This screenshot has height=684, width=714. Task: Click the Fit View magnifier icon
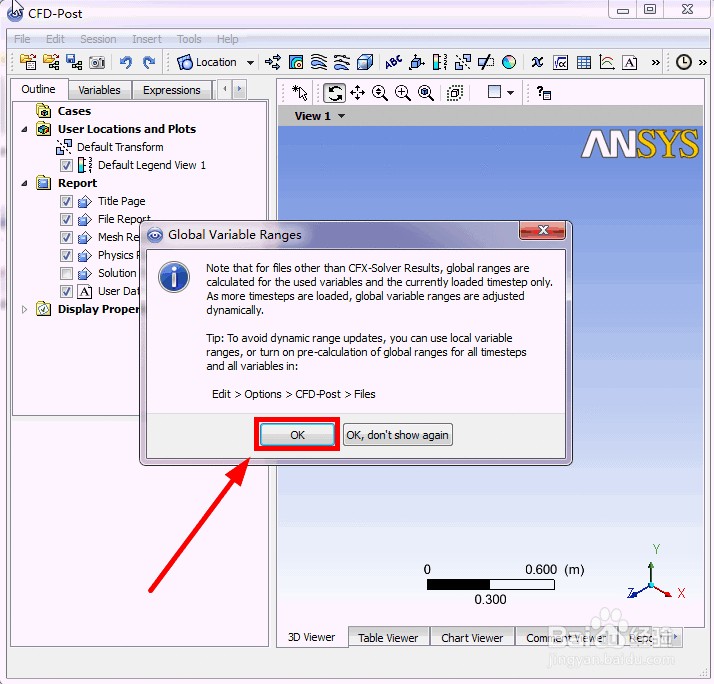tap(426, 92)
